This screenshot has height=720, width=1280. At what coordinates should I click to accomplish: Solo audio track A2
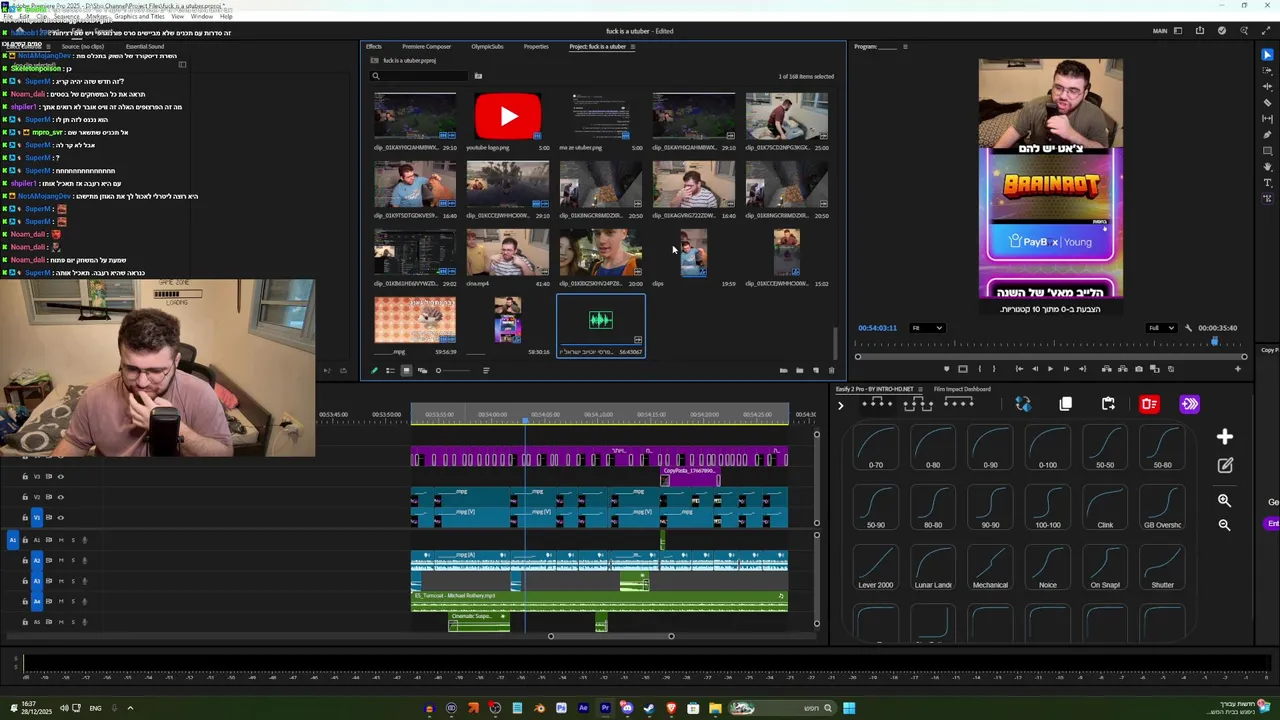click(72, 561)
